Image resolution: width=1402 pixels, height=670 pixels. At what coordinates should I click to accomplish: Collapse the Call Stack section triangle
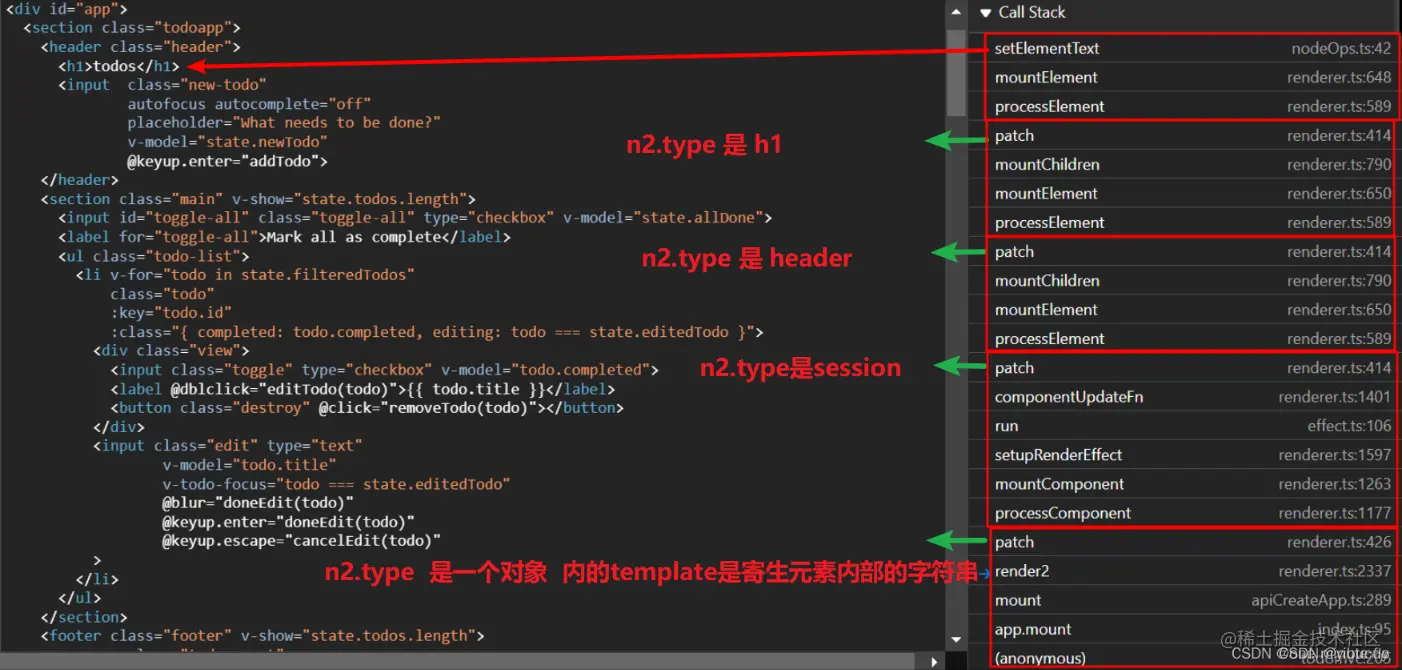point(985,13)
